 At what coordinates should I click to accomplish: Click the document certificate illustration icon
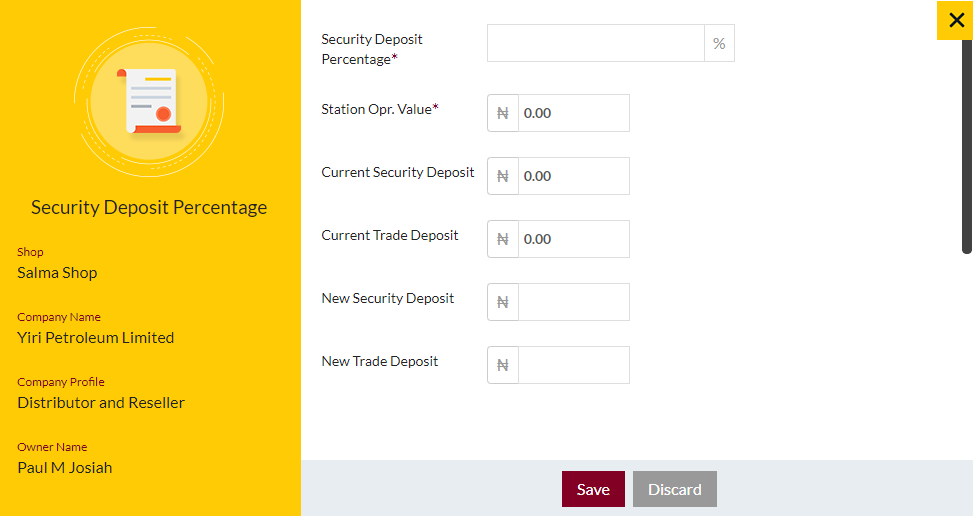(150, 102)
